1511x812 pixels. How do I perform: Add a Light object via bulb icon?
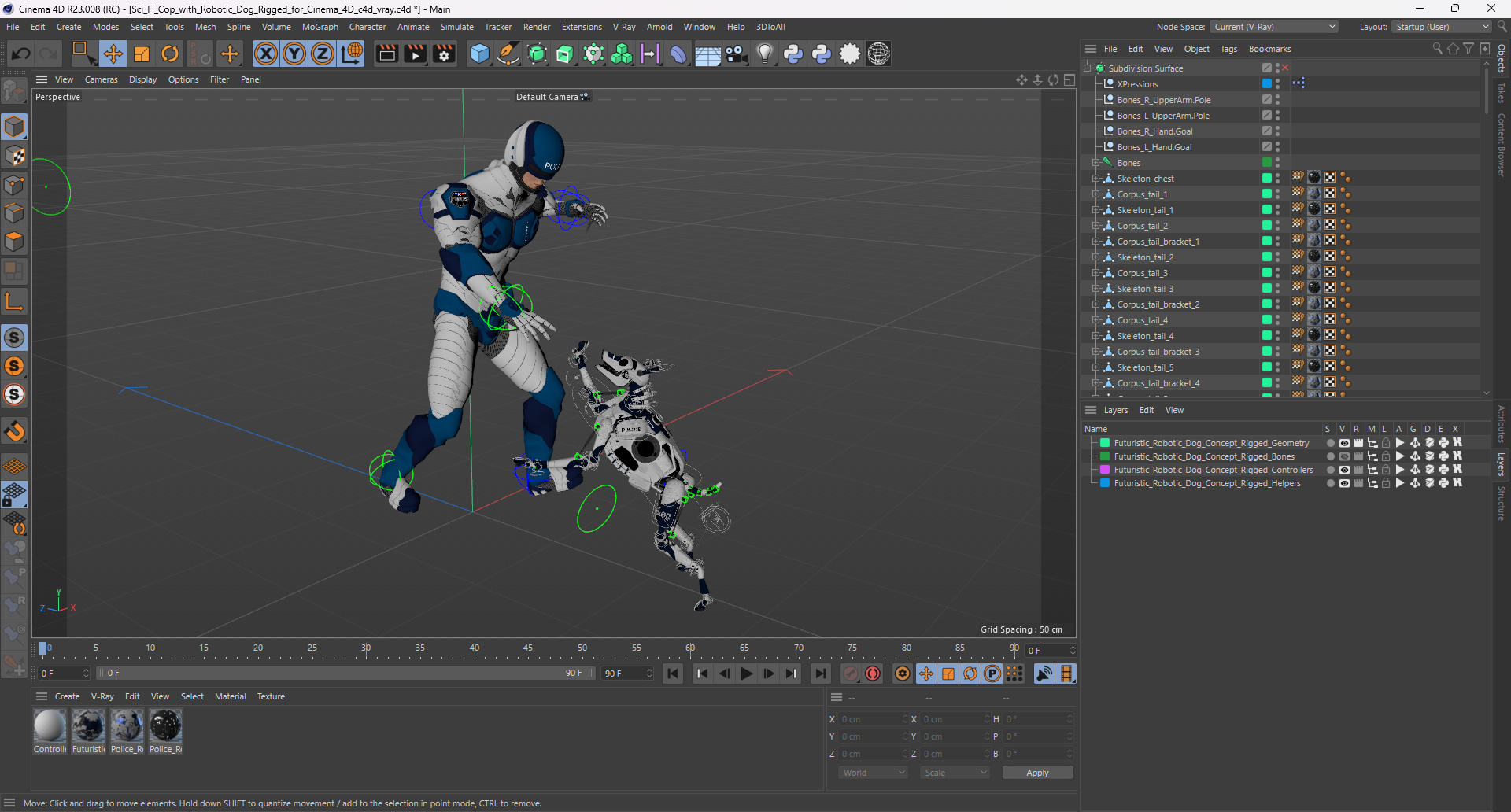tap(765, 54)
